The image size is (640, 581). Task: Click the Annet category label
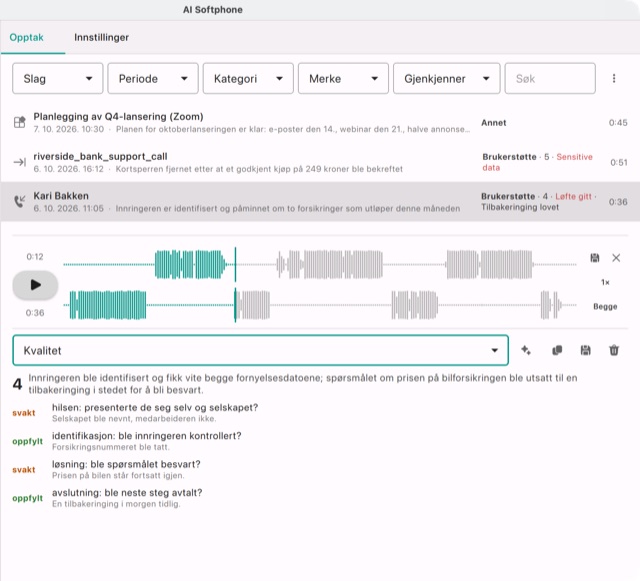point(493,123)
